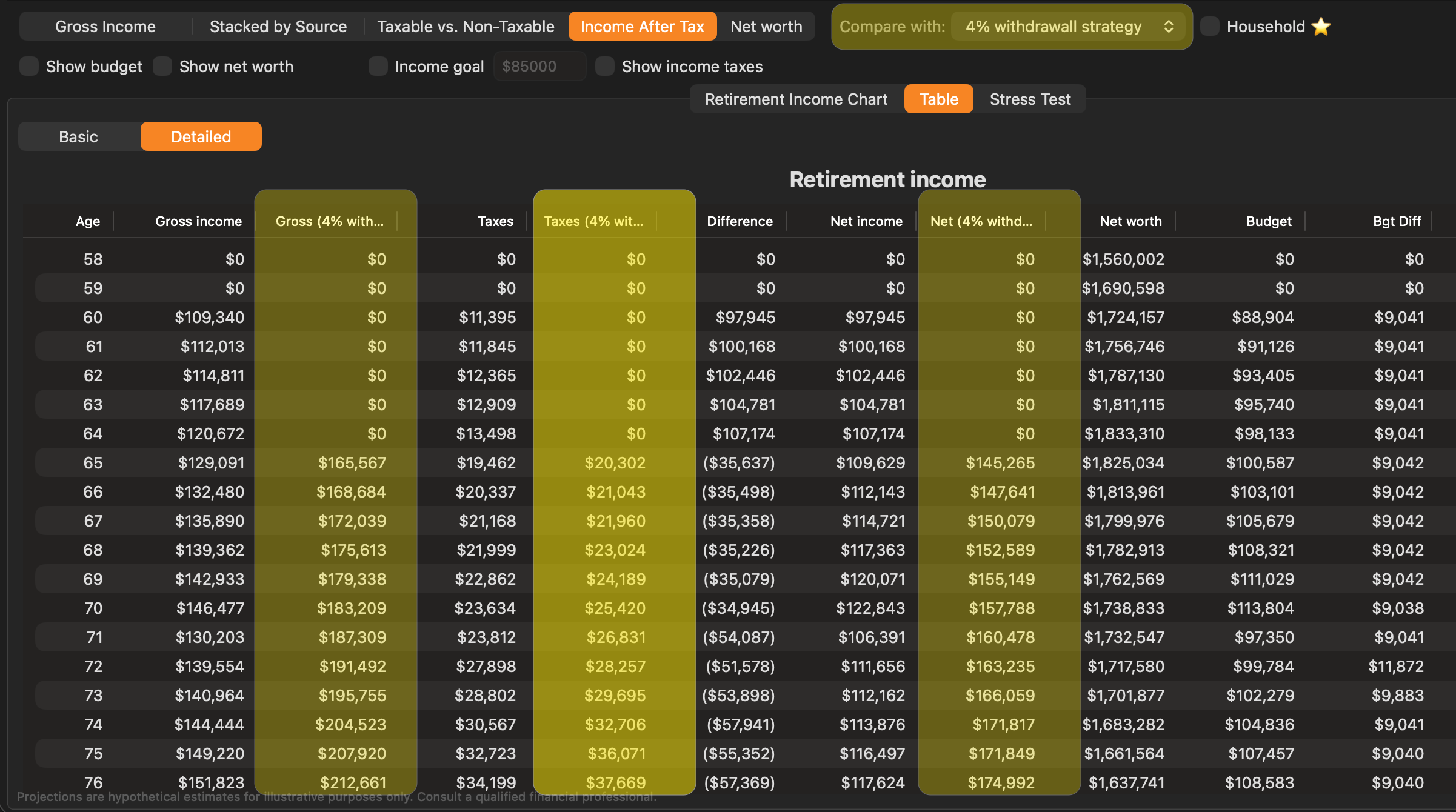The image size is (1456, 812).
Task: Click the Household star icon
Action: (1321, 27)
